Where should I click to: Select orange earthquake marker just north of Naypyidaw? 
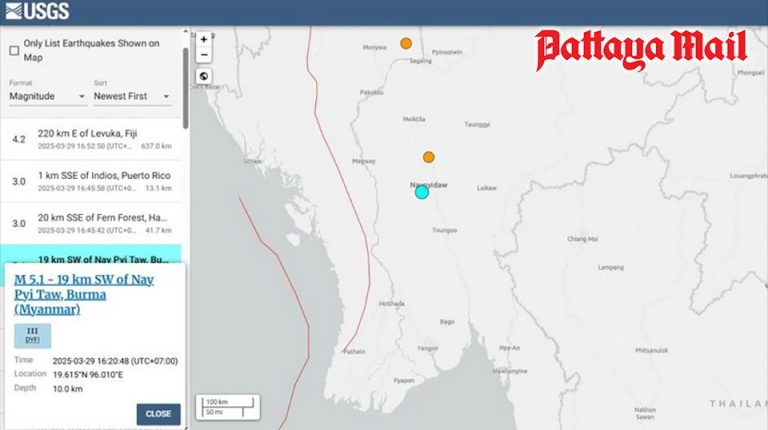coord(428,157)
